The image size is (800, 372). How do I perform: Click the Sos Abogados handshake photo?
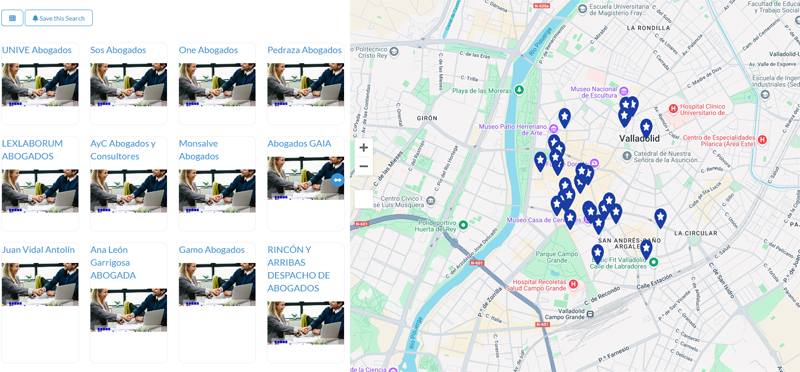(129, 85)
